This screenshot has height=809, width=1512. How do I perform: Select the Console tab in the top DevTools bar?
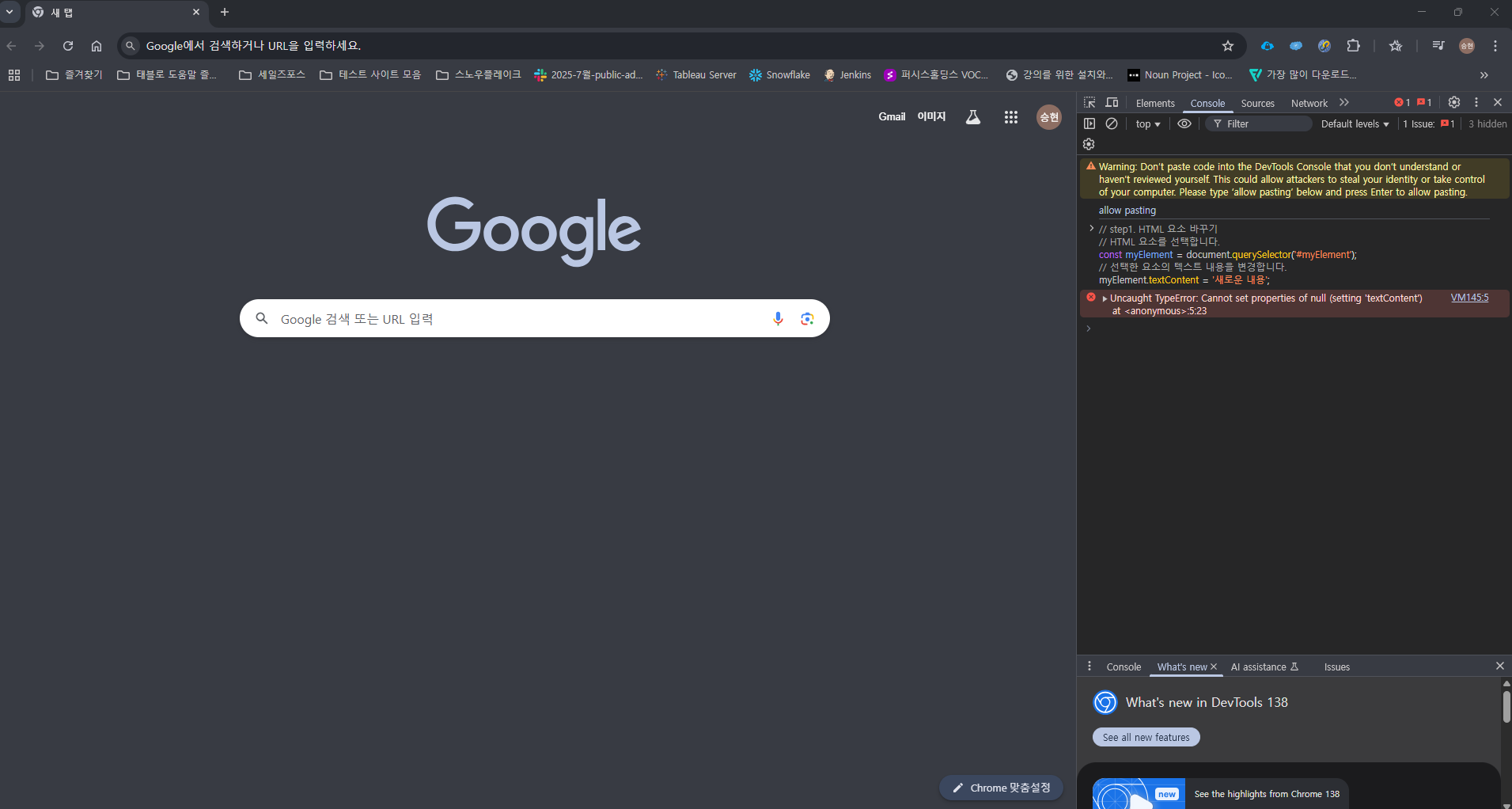(x=1207, y=103)
